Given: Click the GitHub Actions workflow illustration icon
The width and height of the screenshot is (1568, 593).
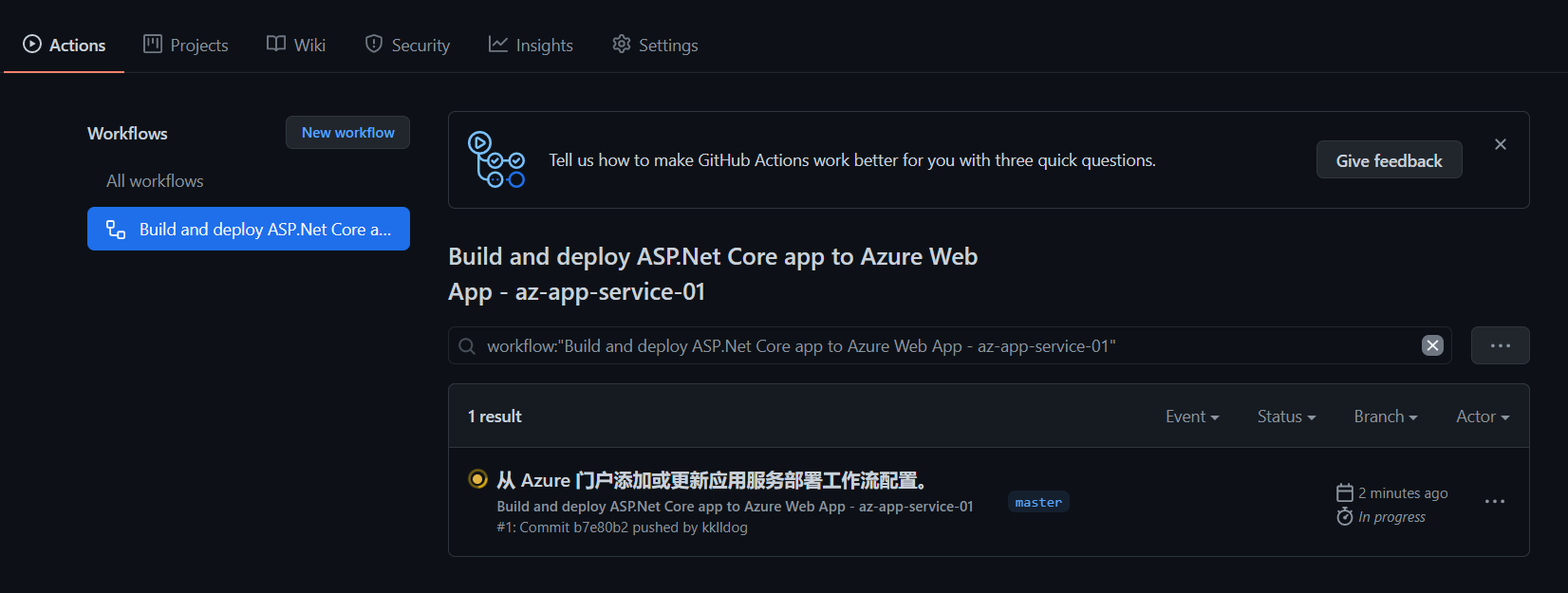Looking at the screenshot, I should pos(496,159).
